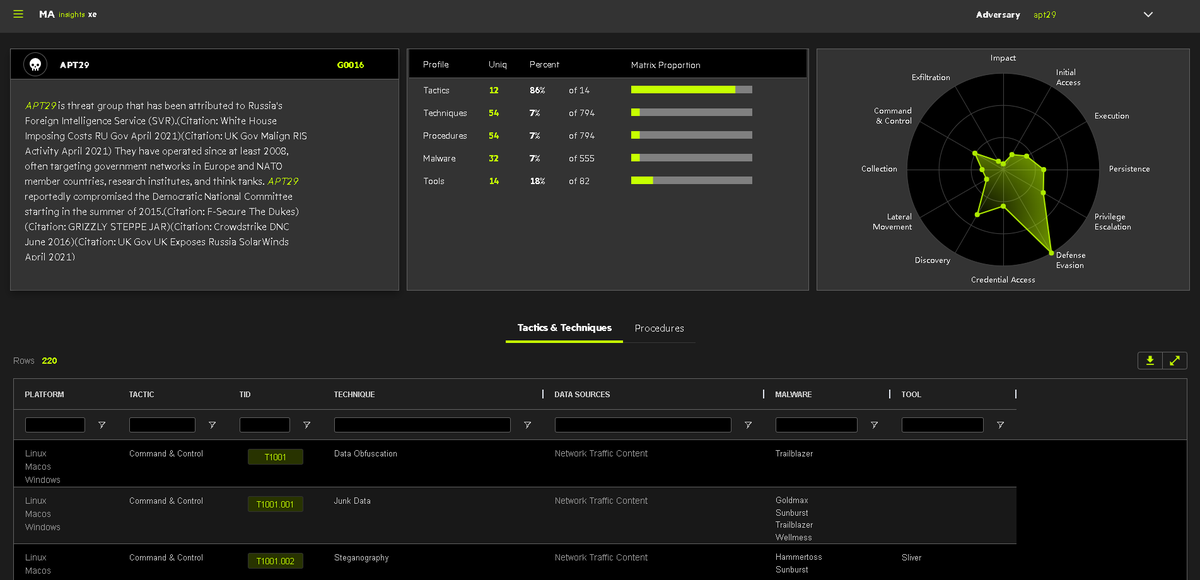1200x580 pixels.
Task: Open the Technique column filter icon
Action: (x=527, y=425)
